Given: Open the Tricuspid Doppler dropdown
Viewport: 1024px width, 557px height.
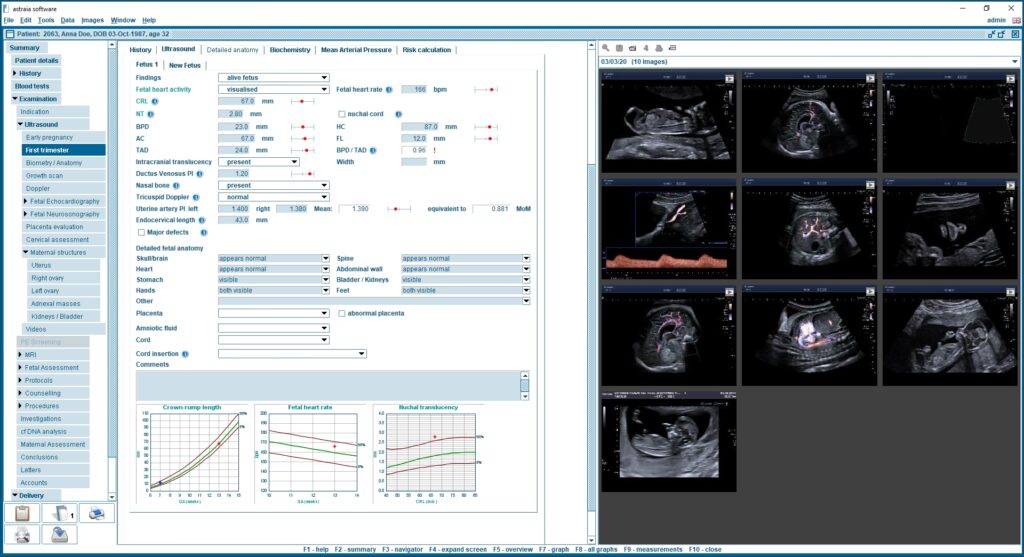Looking at the screenshot, I should 273,197.
